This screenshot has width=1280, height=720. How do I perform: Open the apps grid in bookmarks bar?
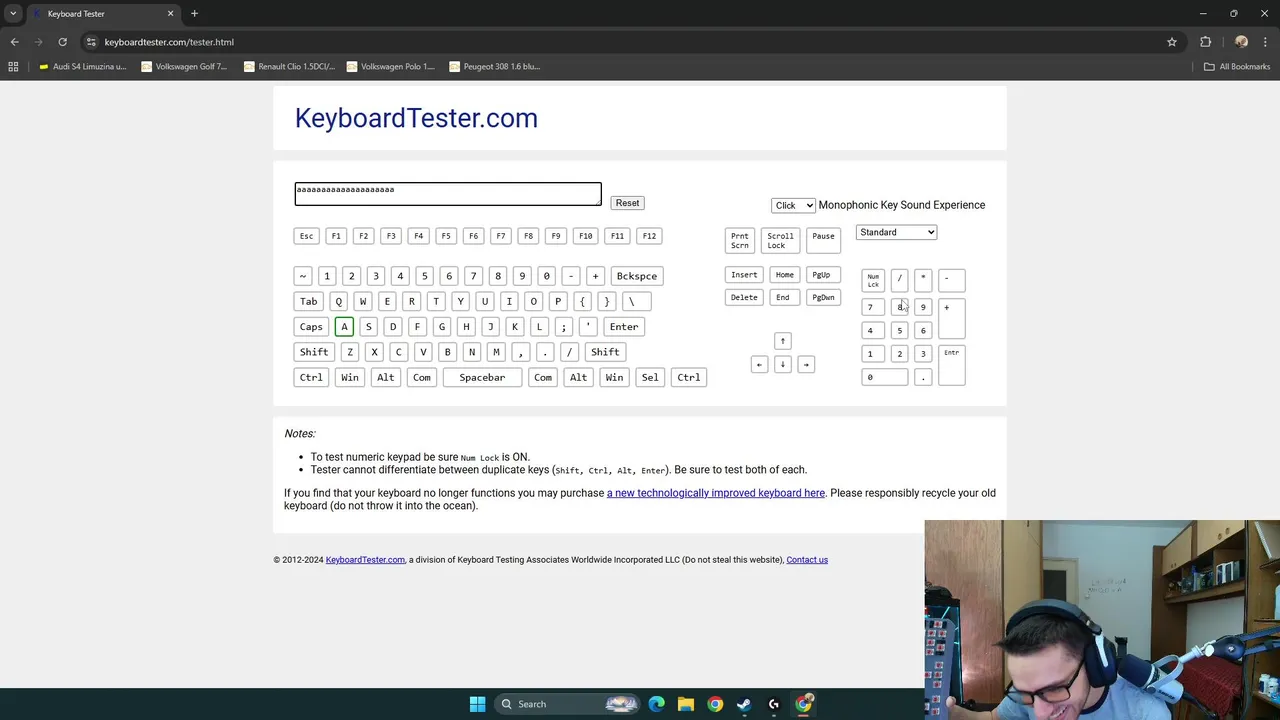13,66
